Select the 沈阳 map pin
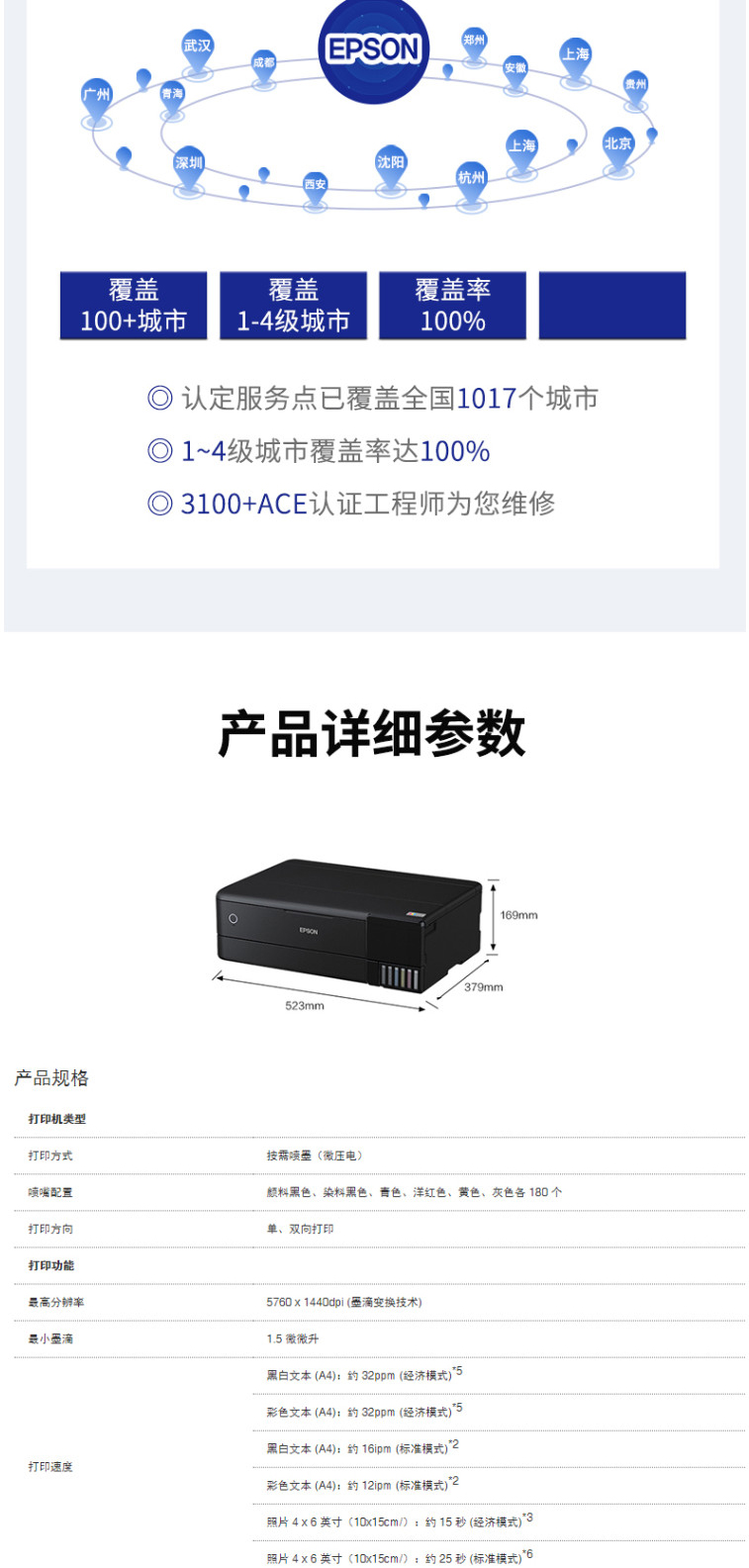749x1568 pixels. [x=390, y=168]
